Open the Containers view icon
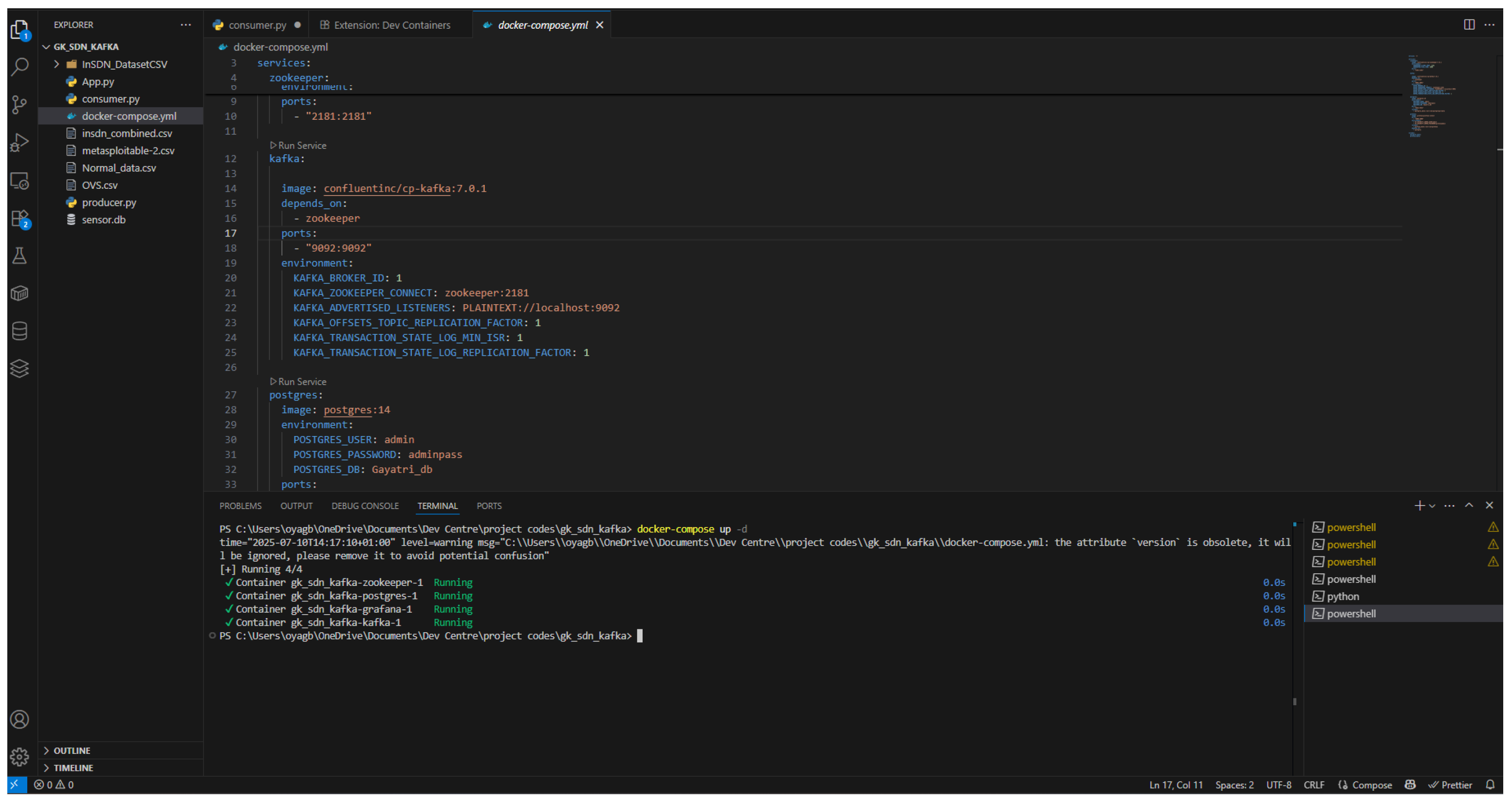 20,293
